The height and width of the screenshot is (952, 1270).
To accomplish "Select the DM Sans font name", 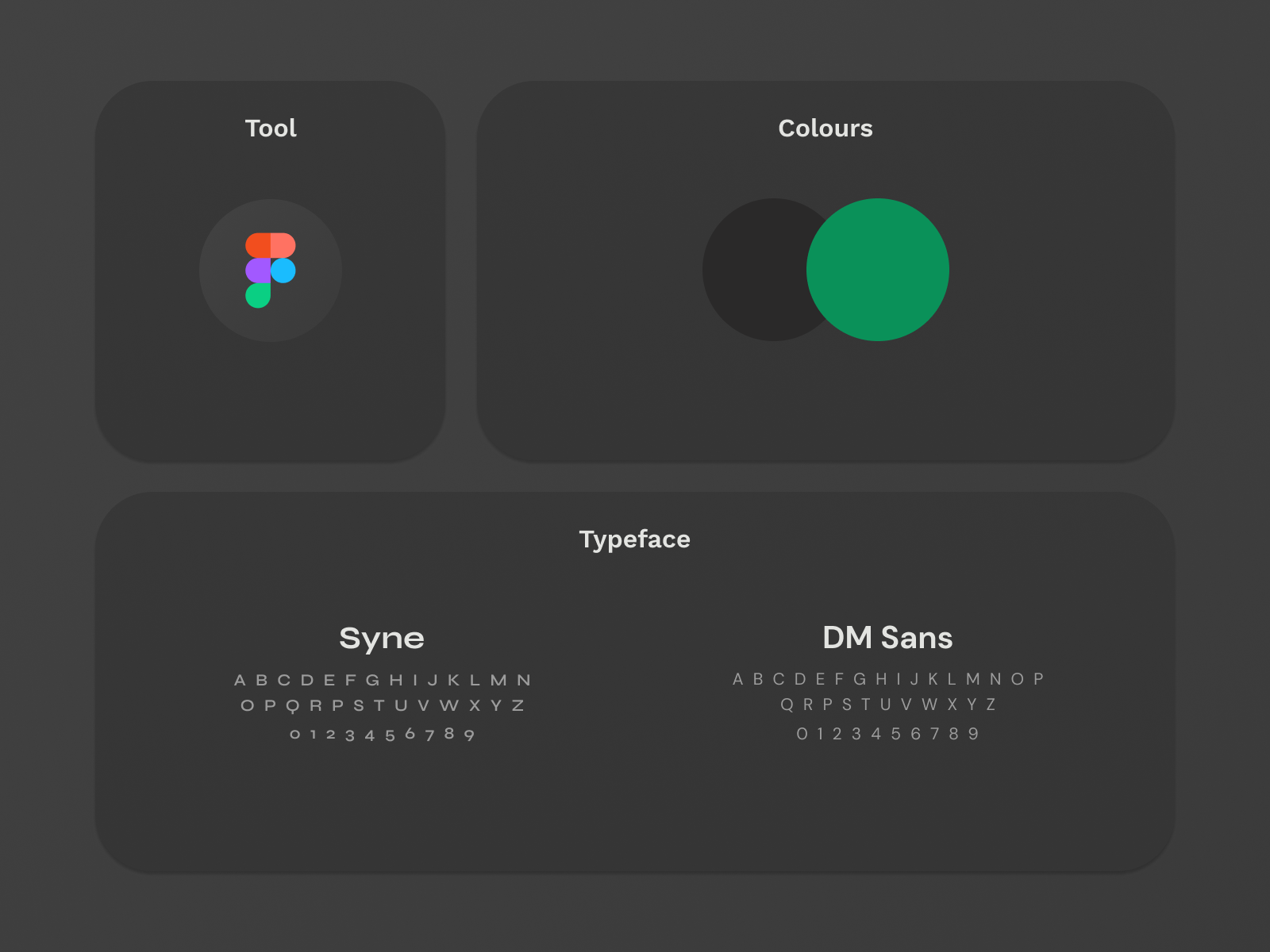I will (x=887, y=637).
